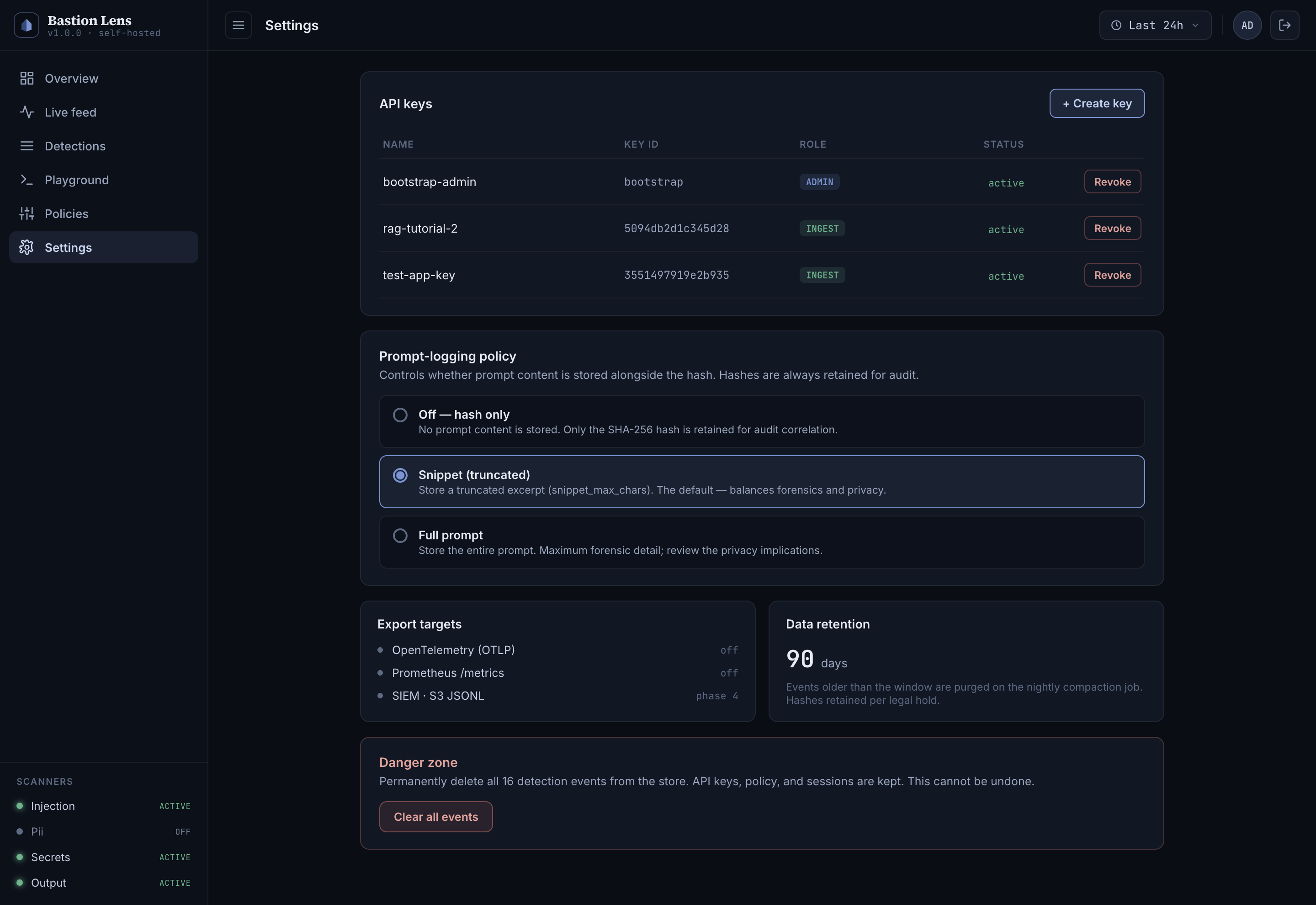The width and height of the screenshot is (1316, 905).
Task: Click the Detections list icon
Action: click(27, 146)
